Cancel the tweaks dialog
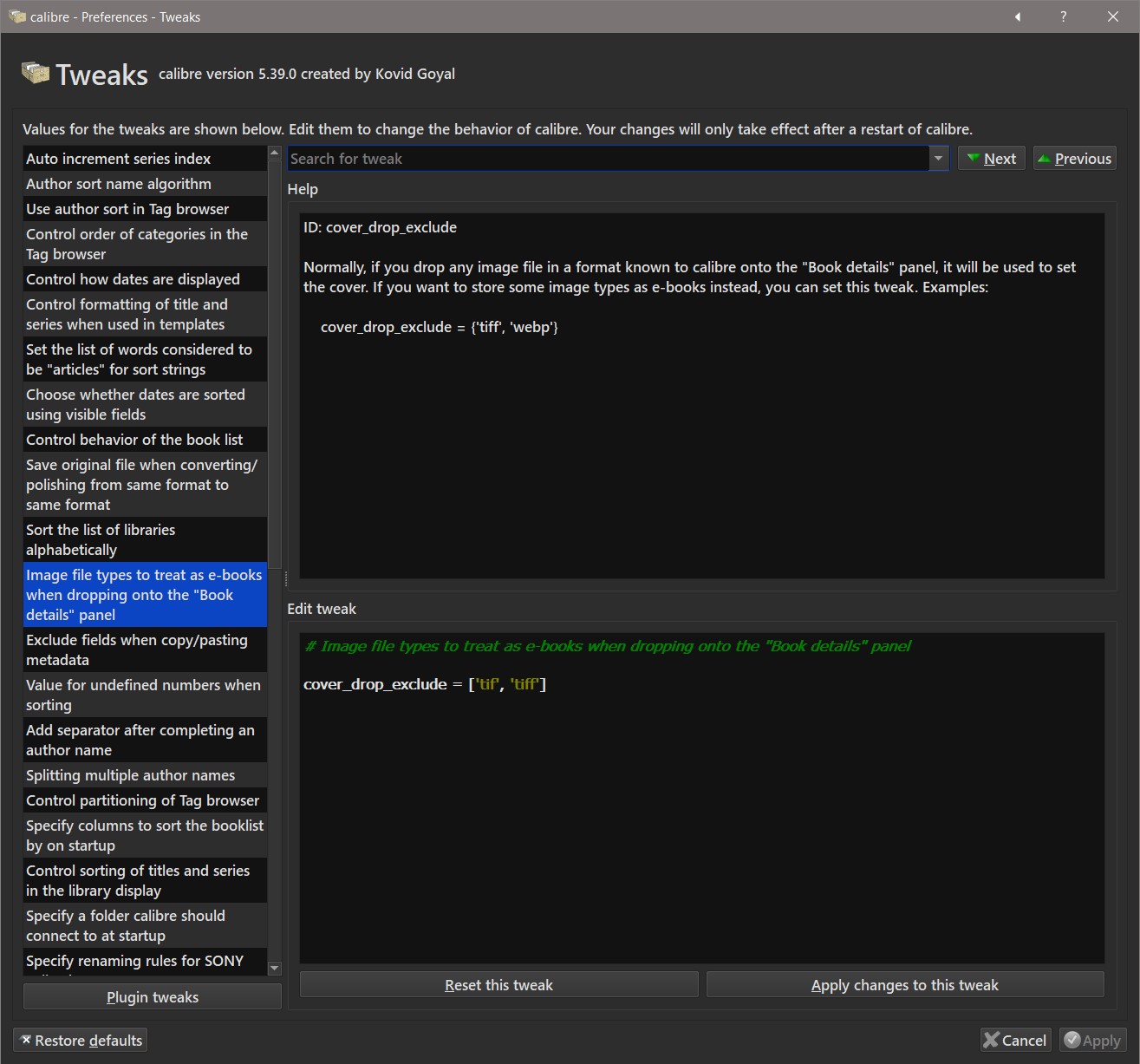The width and height of the screenshot is (1140, 1064). [x=1015, y=1041]
